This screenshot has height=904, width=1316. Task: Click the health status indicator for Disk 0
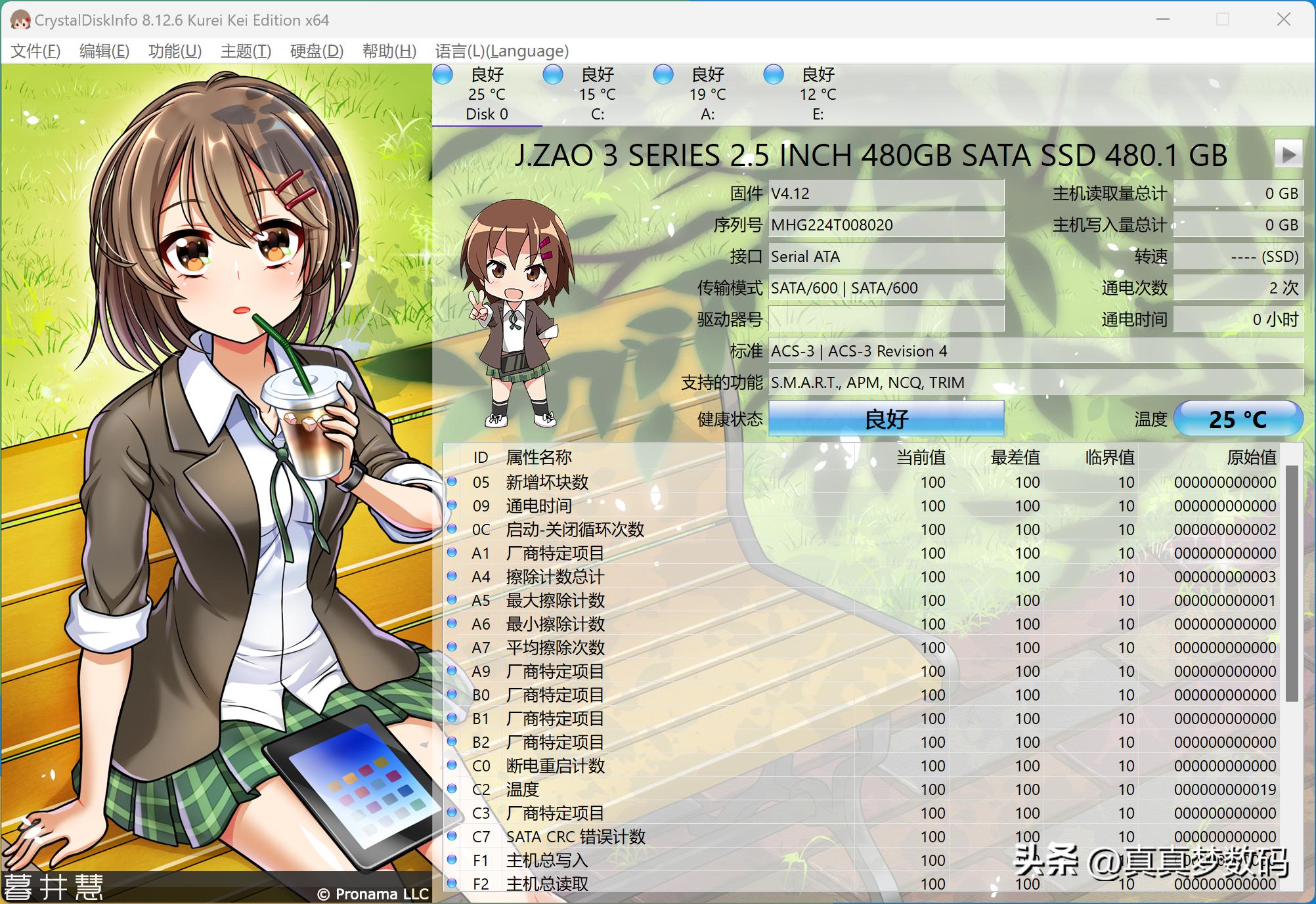point(443,75)
